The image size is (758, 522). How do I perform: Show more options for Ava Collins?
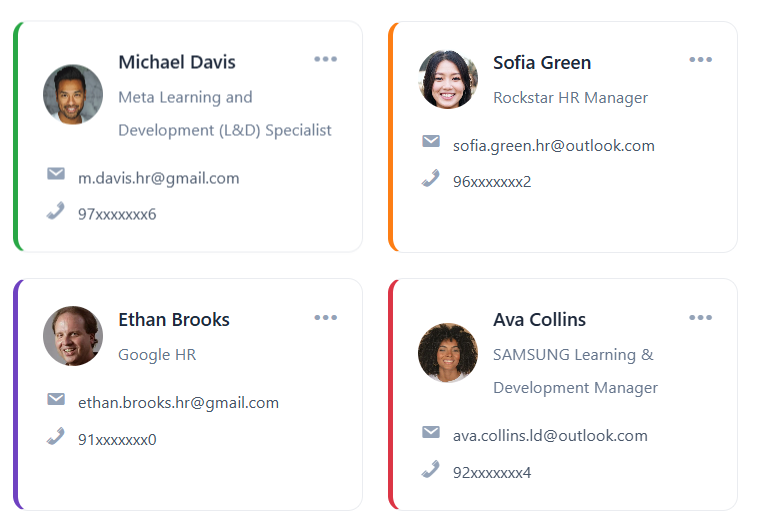[700, 318]
